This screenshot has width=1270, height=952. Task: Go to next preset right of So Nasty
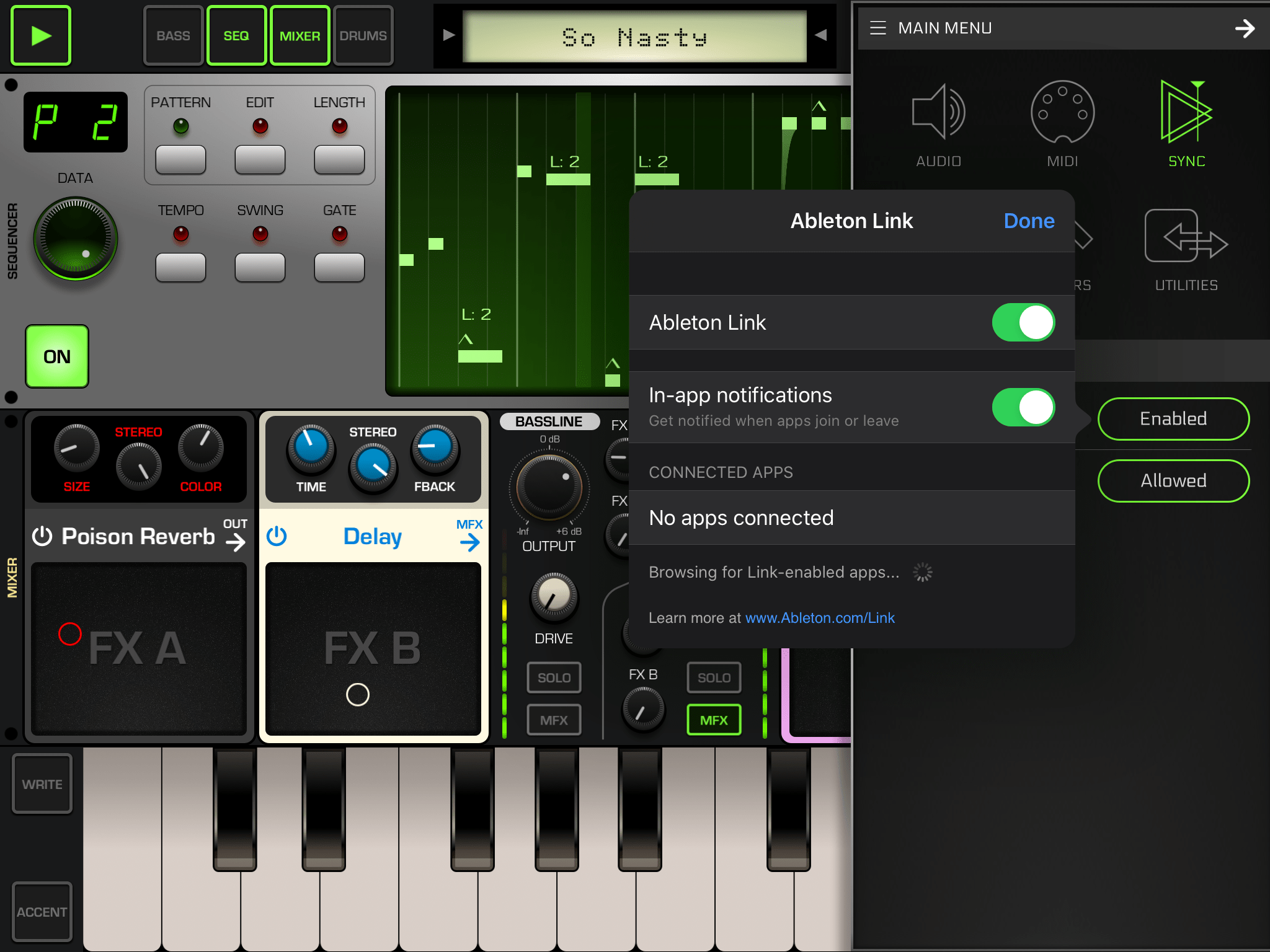click(820, 35)
